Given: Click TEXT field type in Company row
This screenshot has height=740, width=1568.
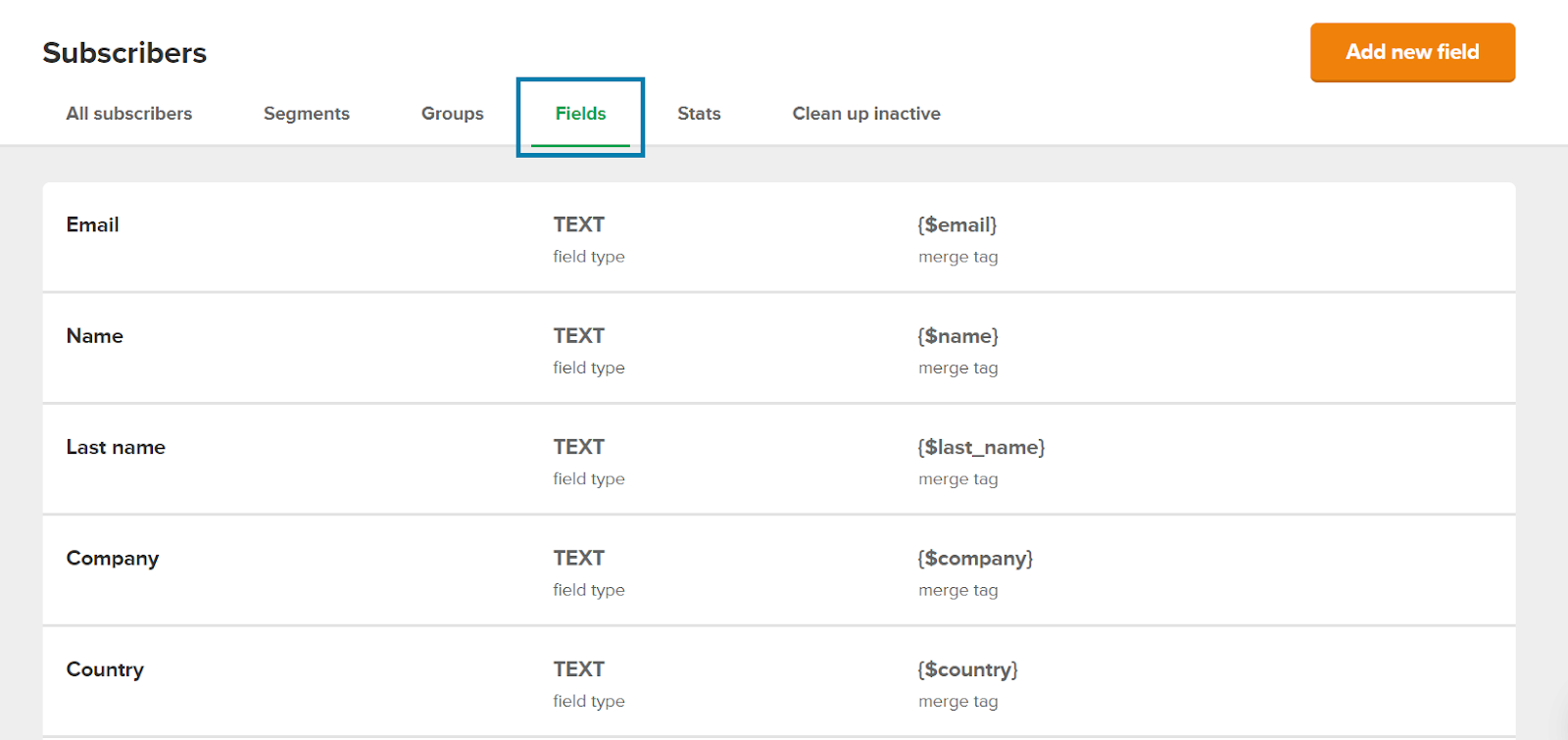Looking at the screenshot, I should (x=579, y=559).
